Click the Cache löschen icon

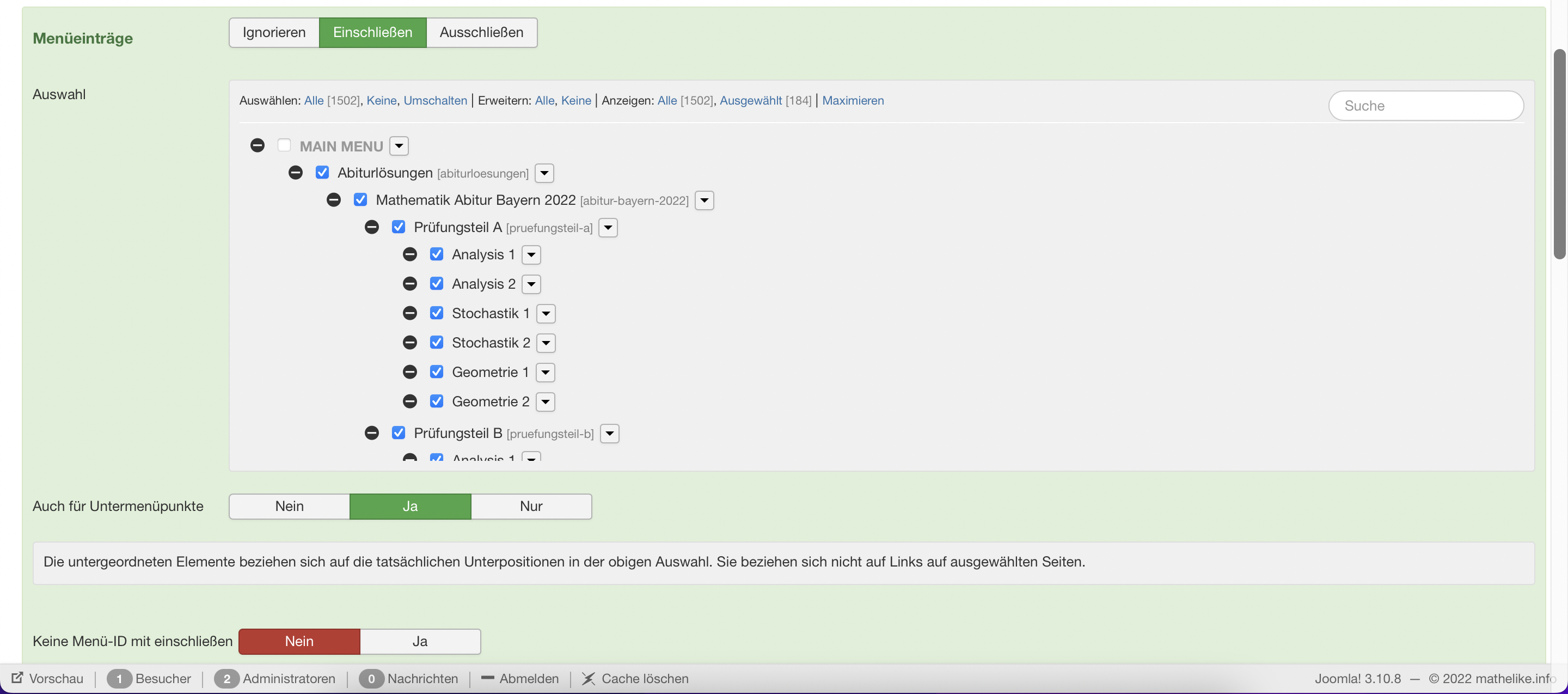tap(588, 678)
